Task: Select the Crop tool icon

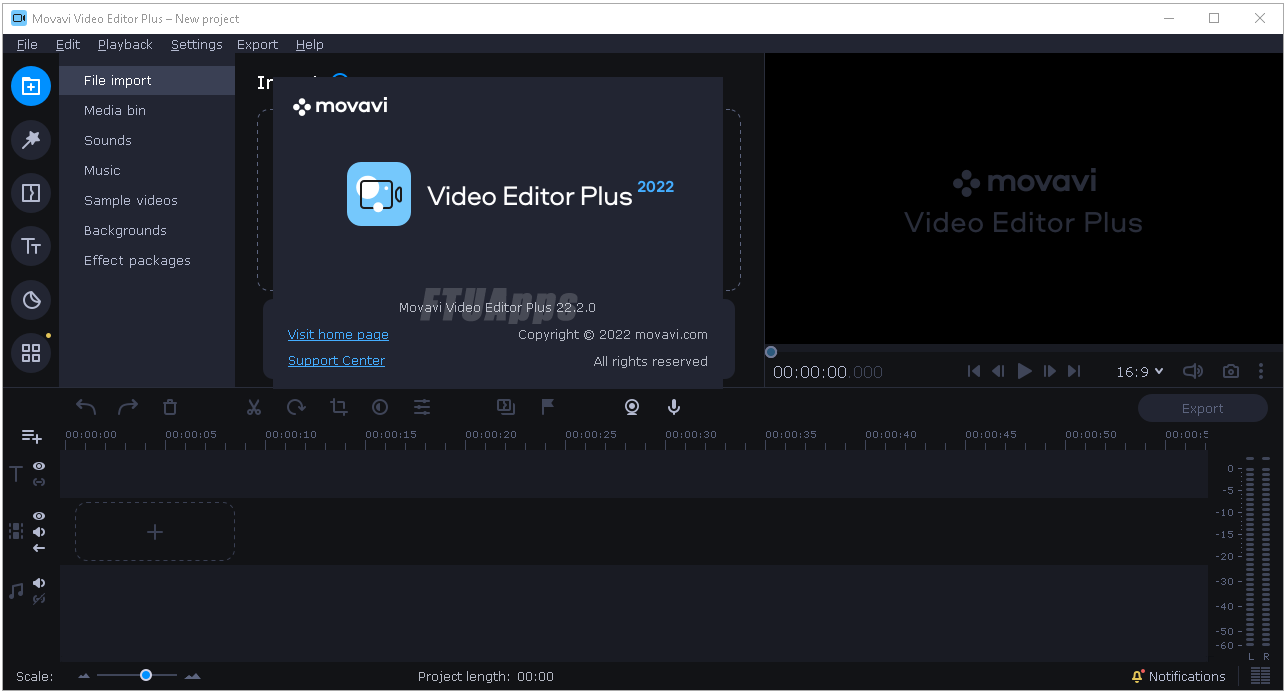Action: click(339, 407)
